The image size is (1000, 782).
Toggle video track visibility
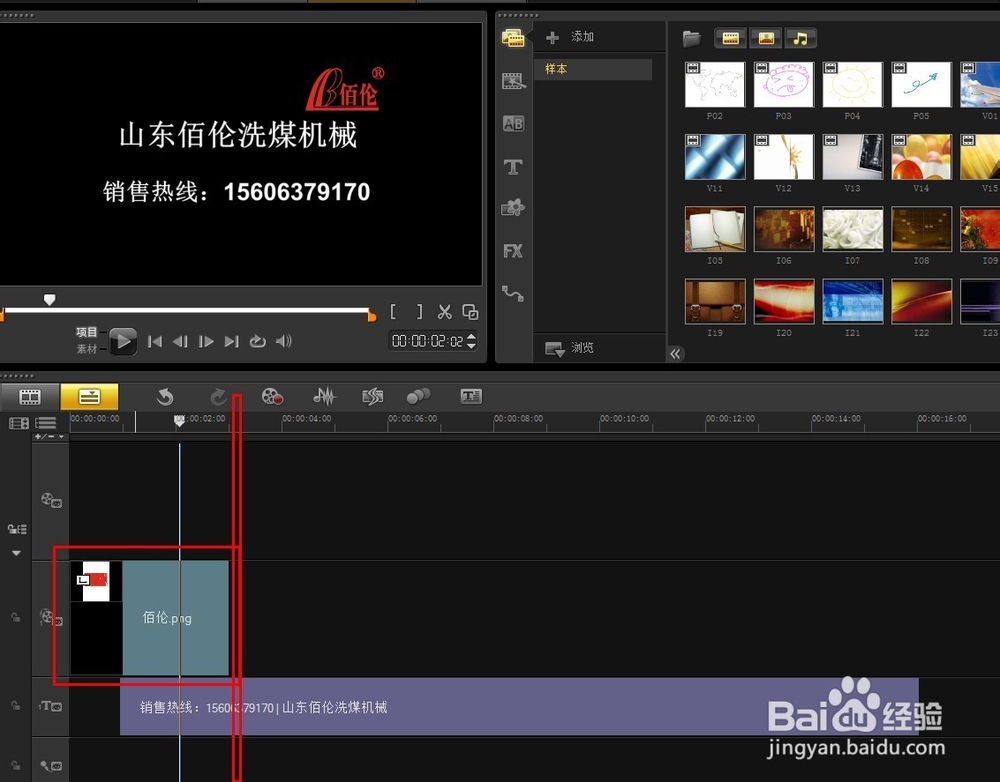click(51, 500)
